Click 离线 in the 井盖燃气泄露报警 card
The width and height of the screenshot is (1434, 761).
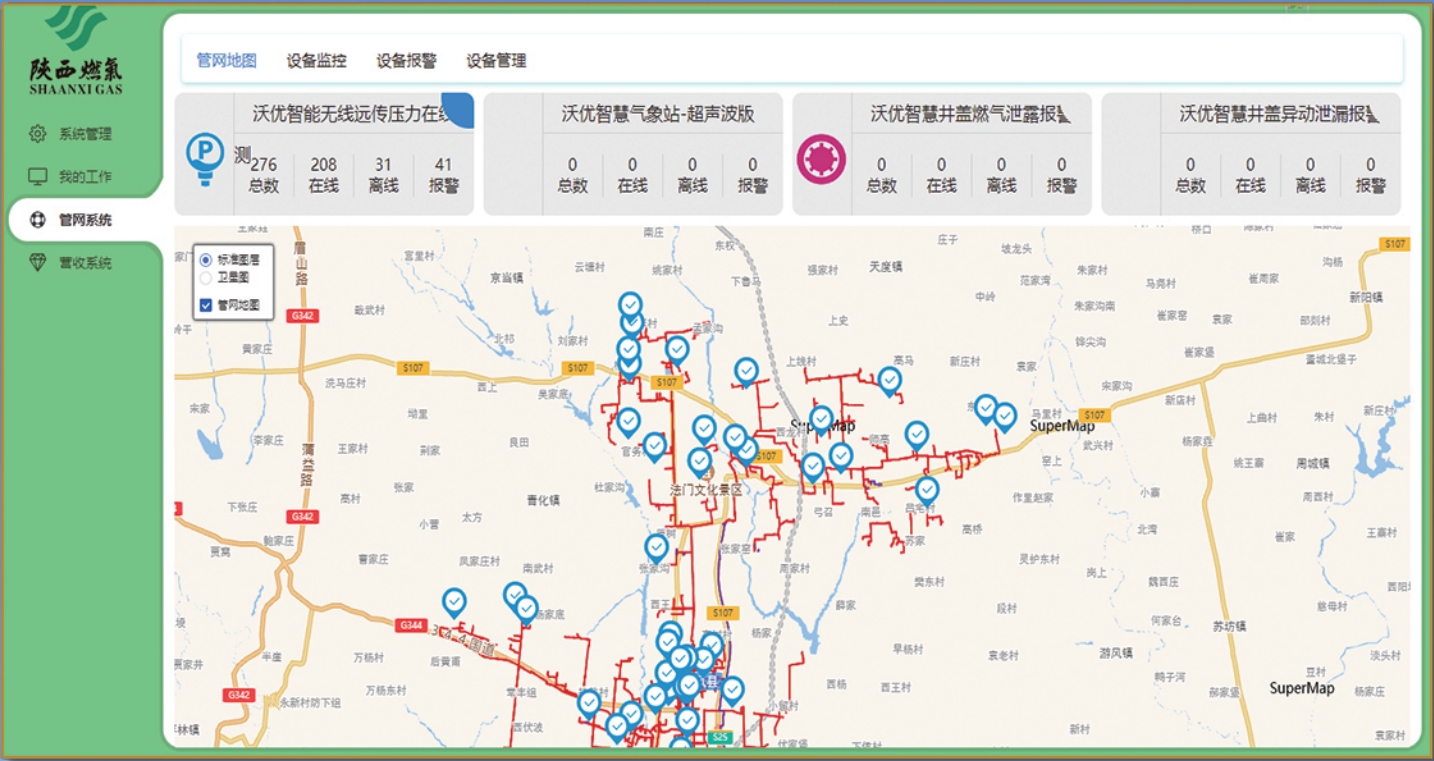pos(1001,186)
